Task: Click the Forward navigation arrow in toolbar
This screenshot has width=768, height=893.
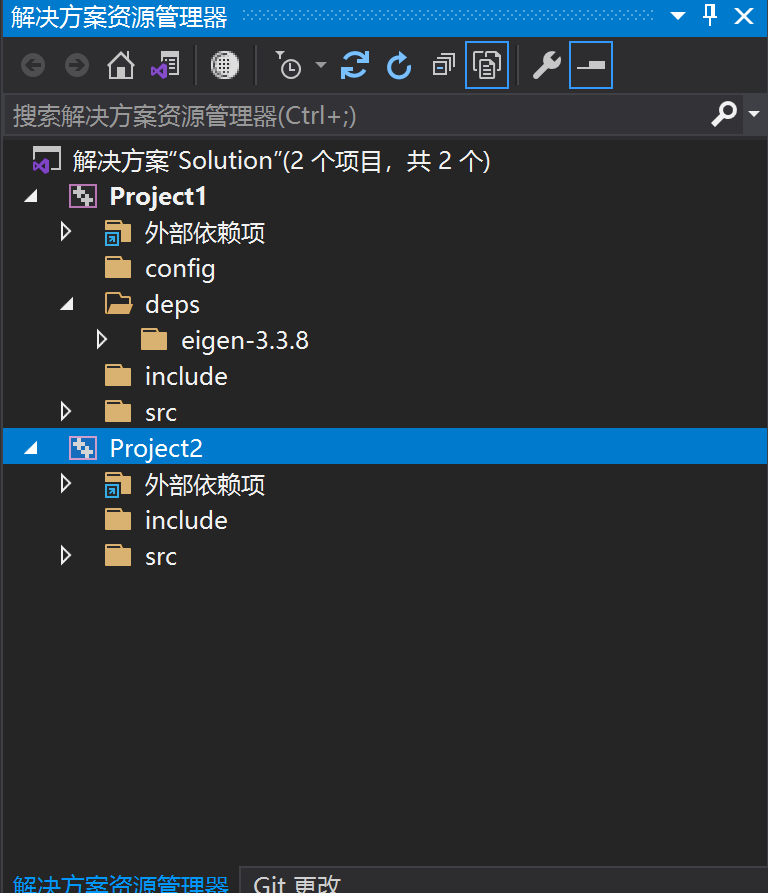Action: 77,65
